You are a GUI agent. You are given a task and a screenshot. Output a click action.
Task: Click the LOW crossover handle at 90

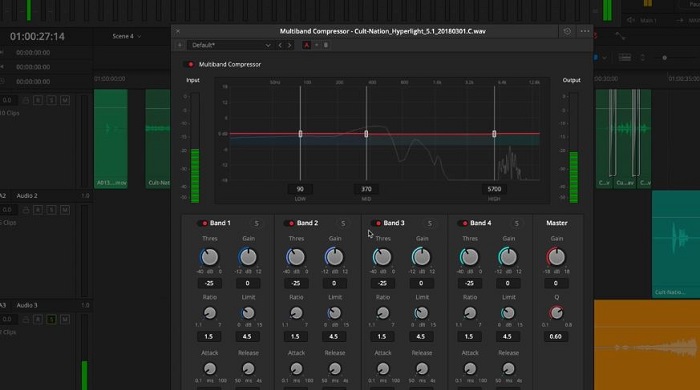click(300, 134)
